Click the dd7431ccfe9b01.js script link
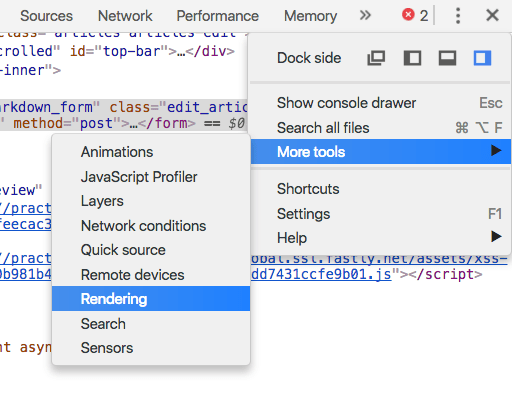Screen dimensions: 512x401 click(321, 275)
